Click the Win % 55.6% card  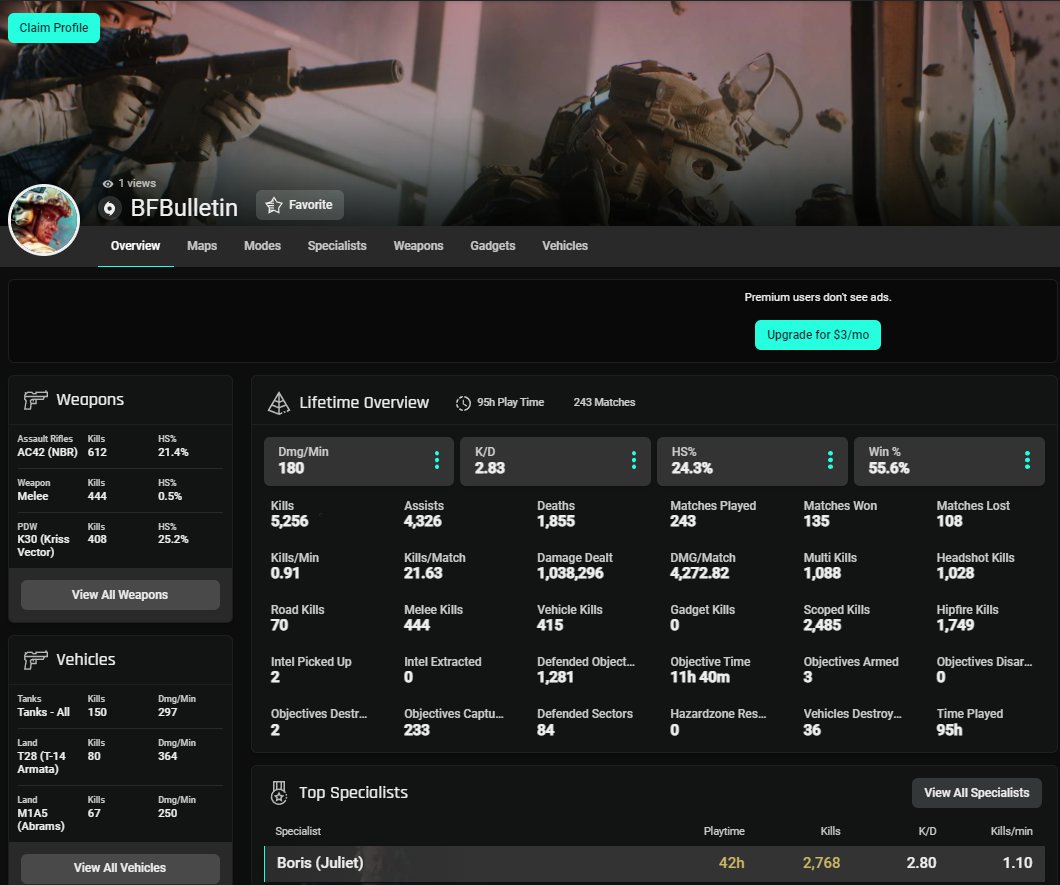coord(949,461)
